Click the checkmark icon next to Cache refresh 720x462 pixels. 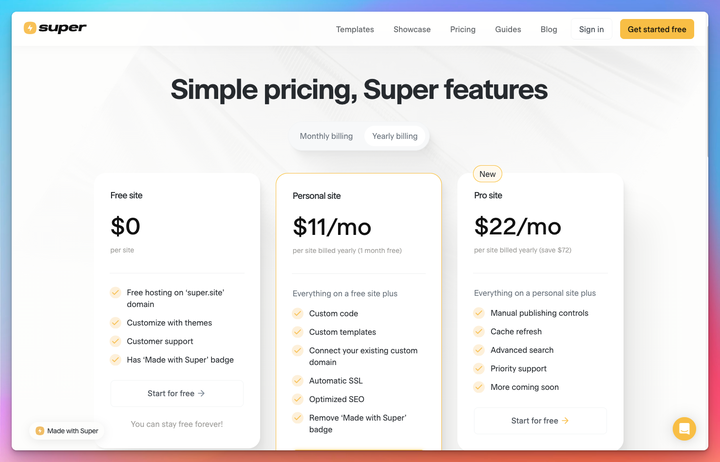pyautogui.click(x=479, y=332)
